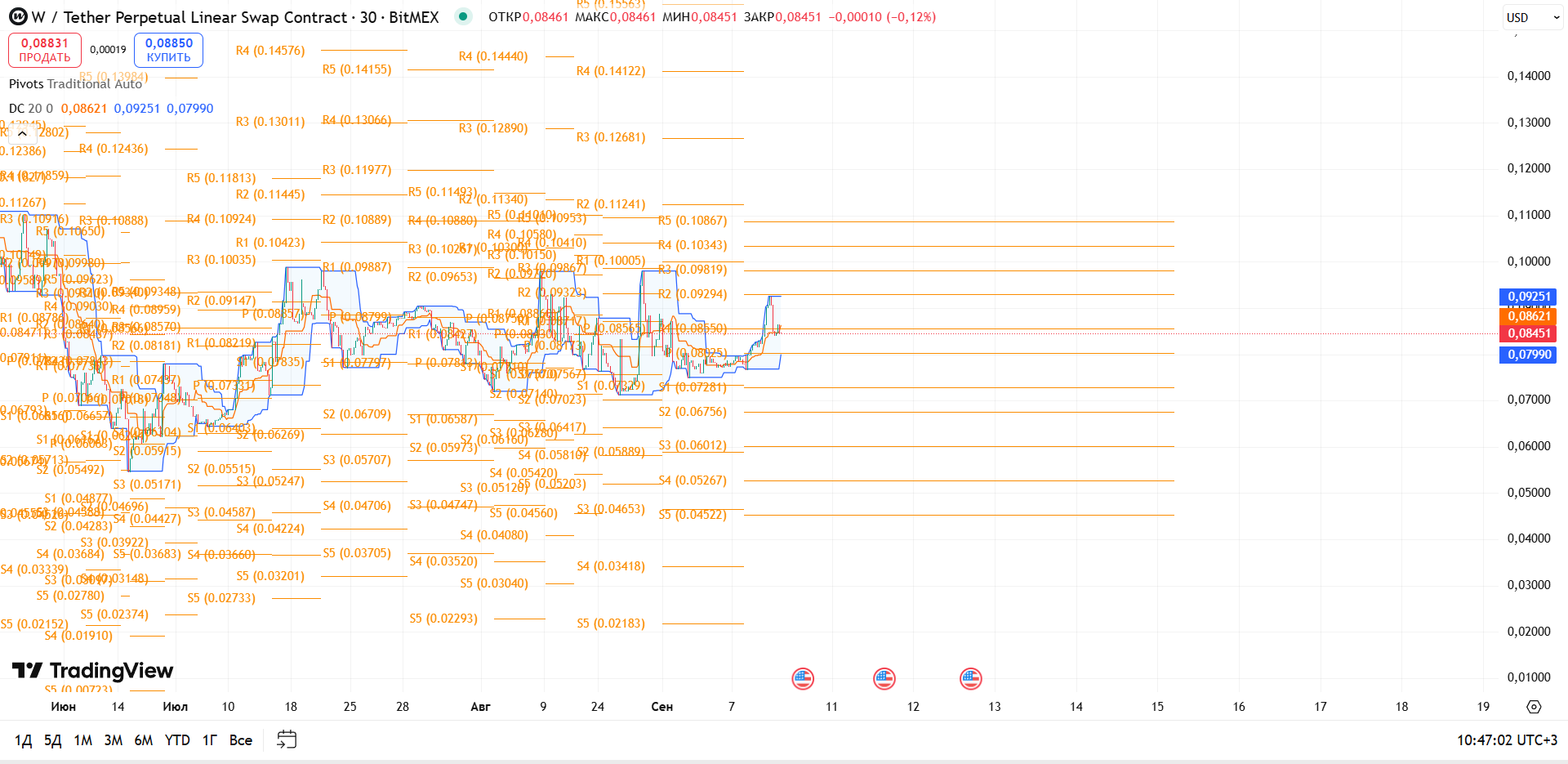
Task: Click the 0,10000 price axis label
Action: click(x=1529, y=261)
